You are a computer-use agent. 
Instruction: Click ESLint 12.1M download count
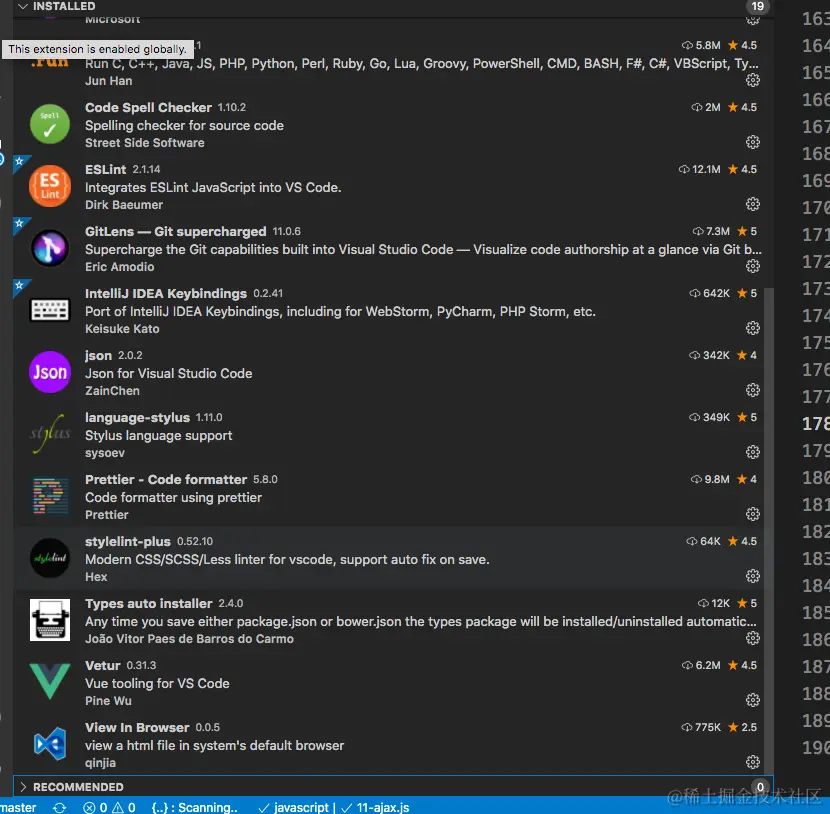click(700, 169)
